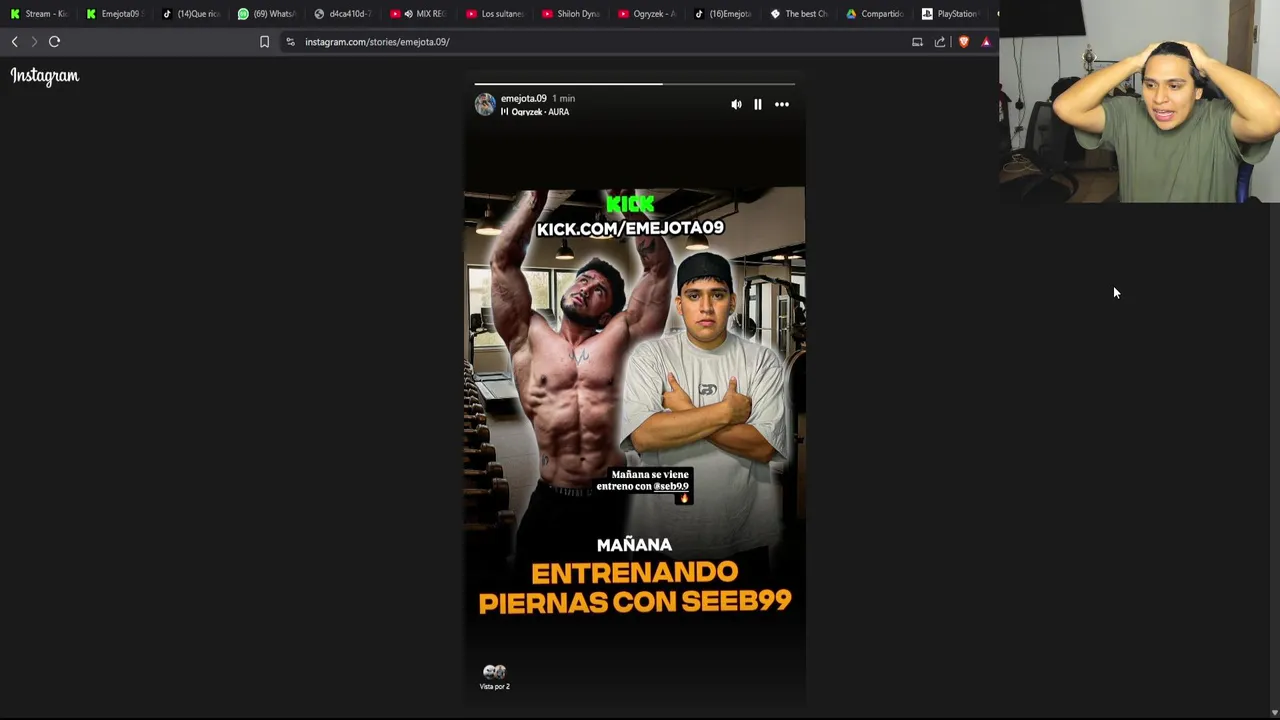The image size is (1280, 720).
Task: Mute the story audio speaker icon
Action: click(x=736, y=104)
